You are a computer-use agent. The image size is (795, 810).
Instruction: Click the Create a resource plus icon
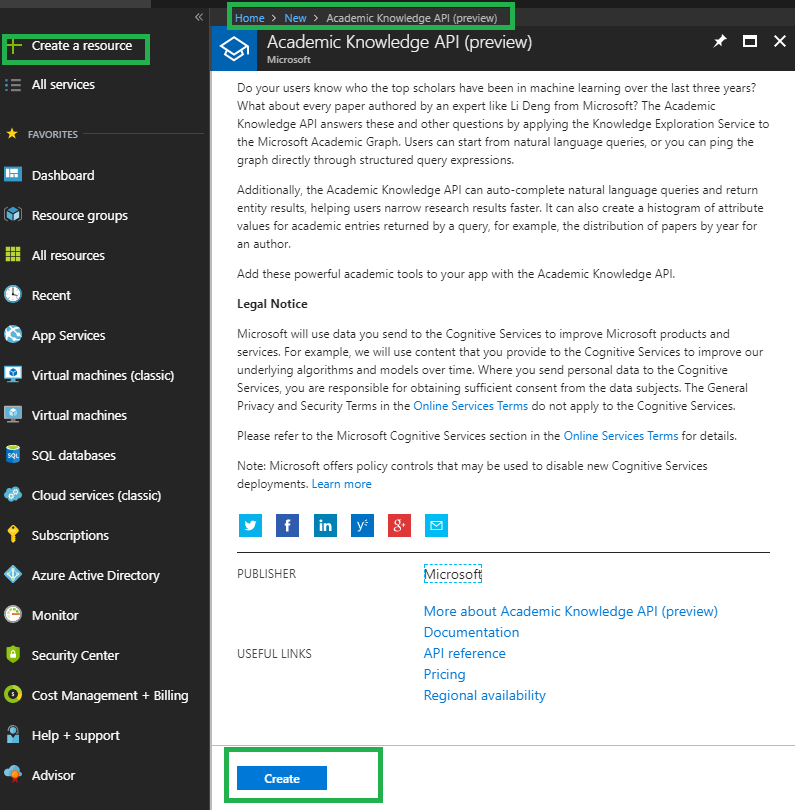click(13, 46)
